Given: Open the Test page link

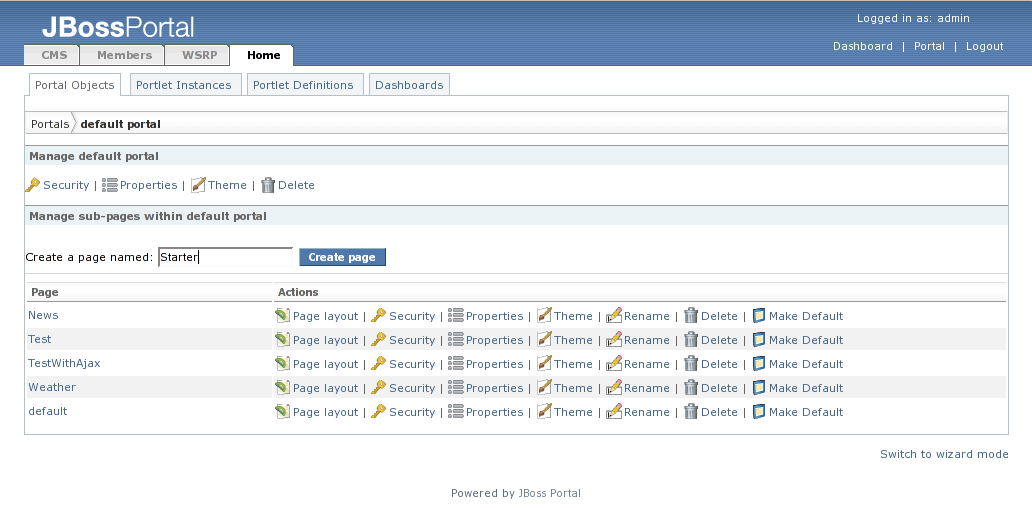Looking at the screenshot, I should (39, 339).
